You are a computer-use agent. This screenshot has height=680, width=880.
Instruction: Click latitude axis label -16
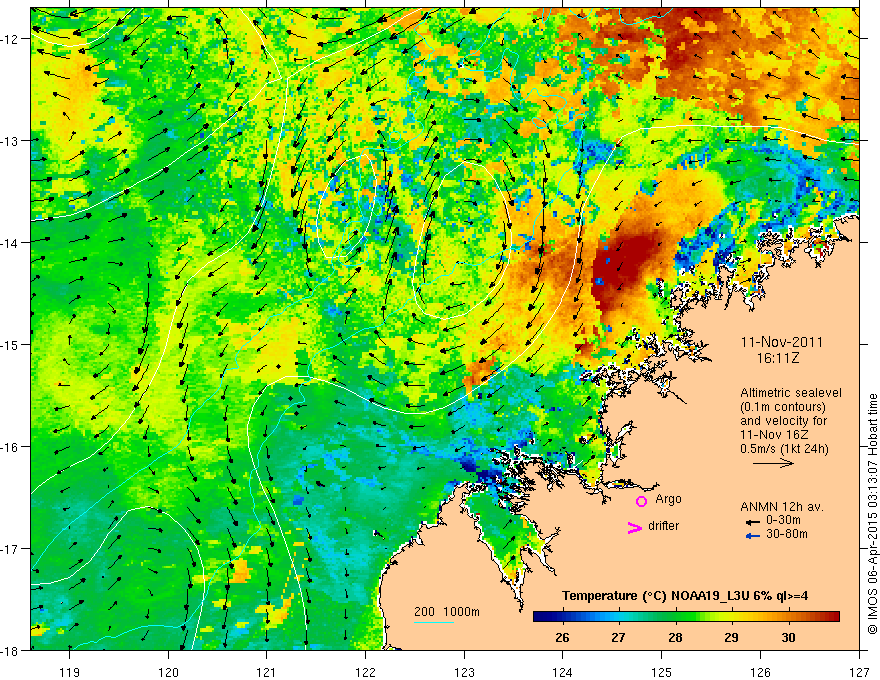pyautogui.click(x=11, y=447)
